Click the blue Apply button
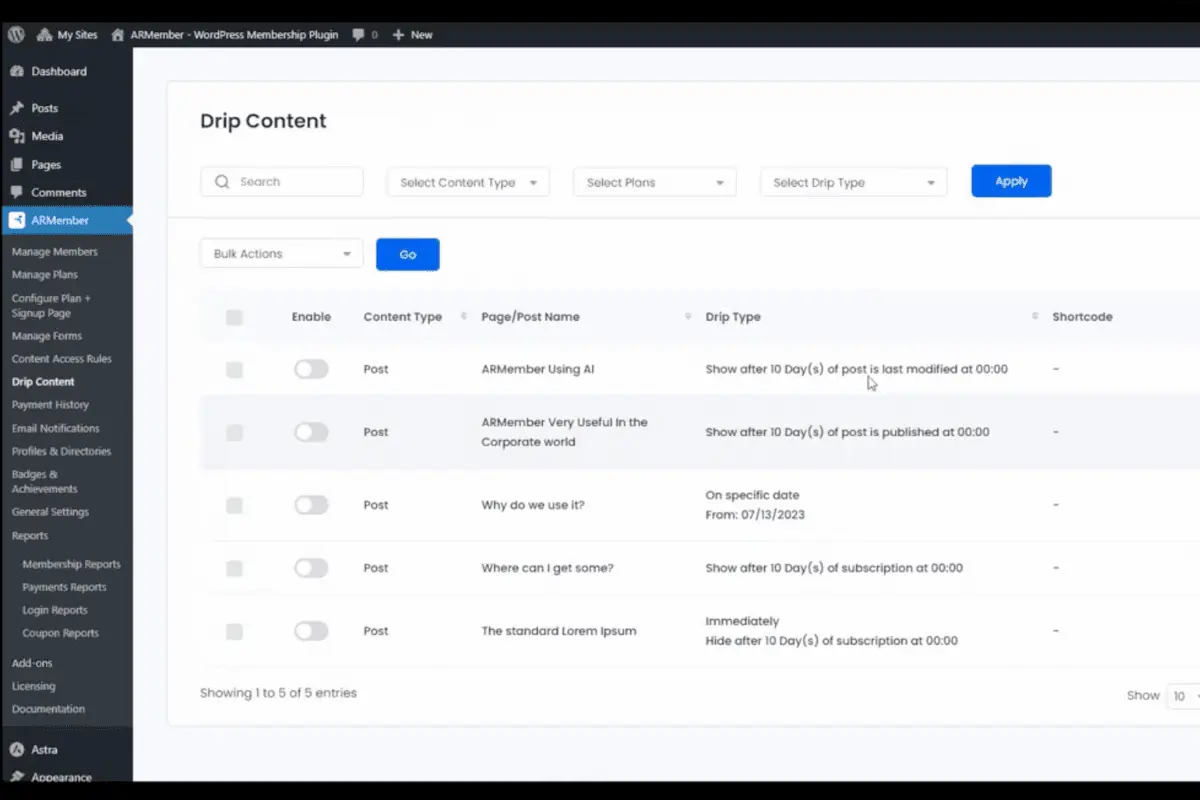 (x=1011, y=181)
